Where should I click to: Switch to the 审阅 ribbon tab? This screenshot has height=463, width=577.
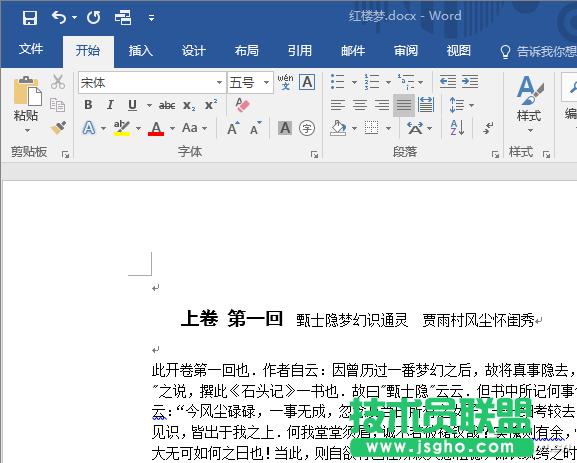pyautogui.click(x=406, y=50)
